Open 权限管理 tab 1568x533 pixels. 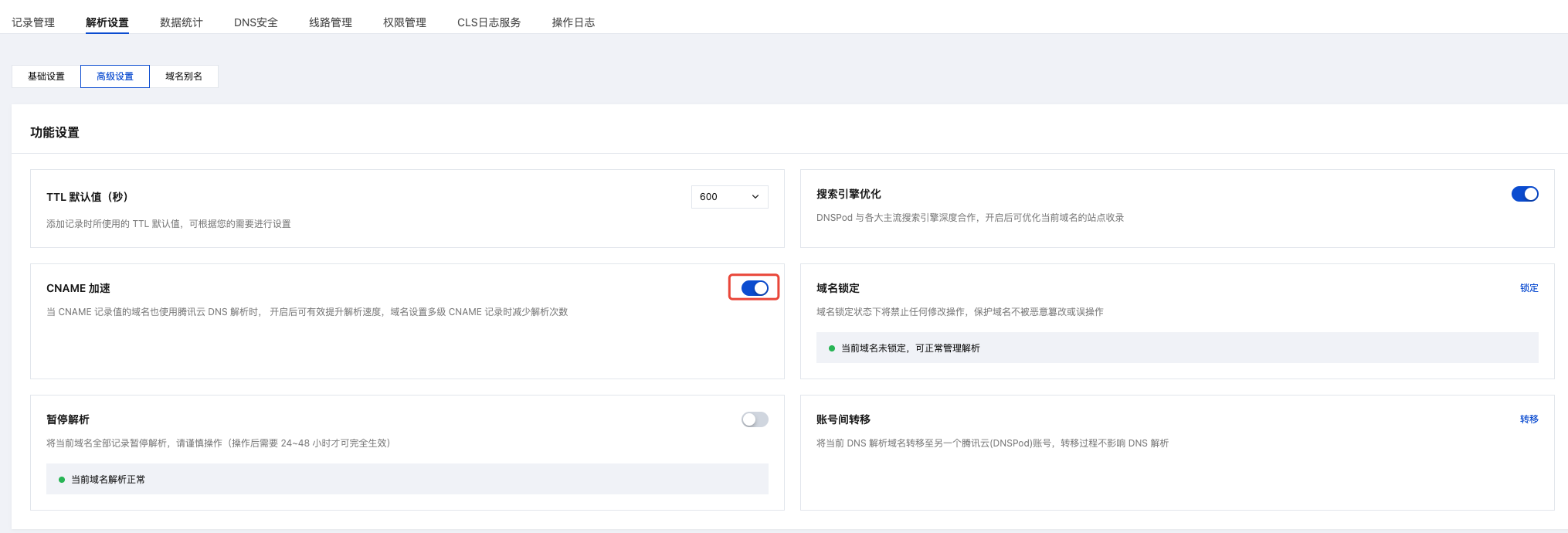pyautogui.click(x=405, y=22)
